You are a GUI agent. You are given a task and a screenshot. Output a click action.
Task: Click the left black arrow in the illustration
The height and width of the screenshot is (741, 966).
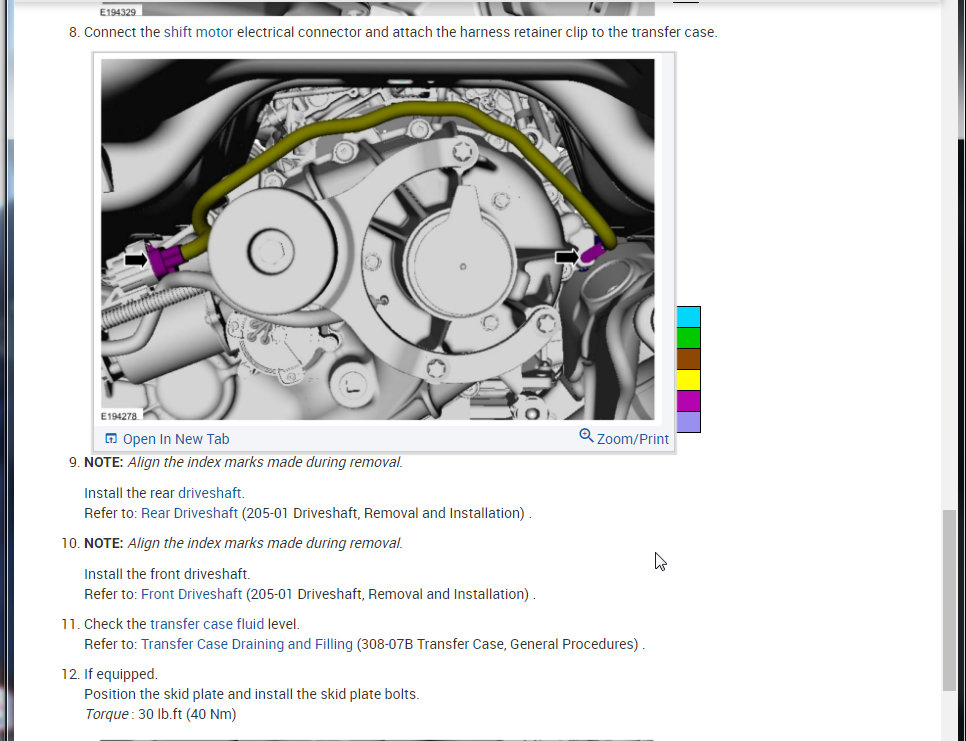pos(135,260)
